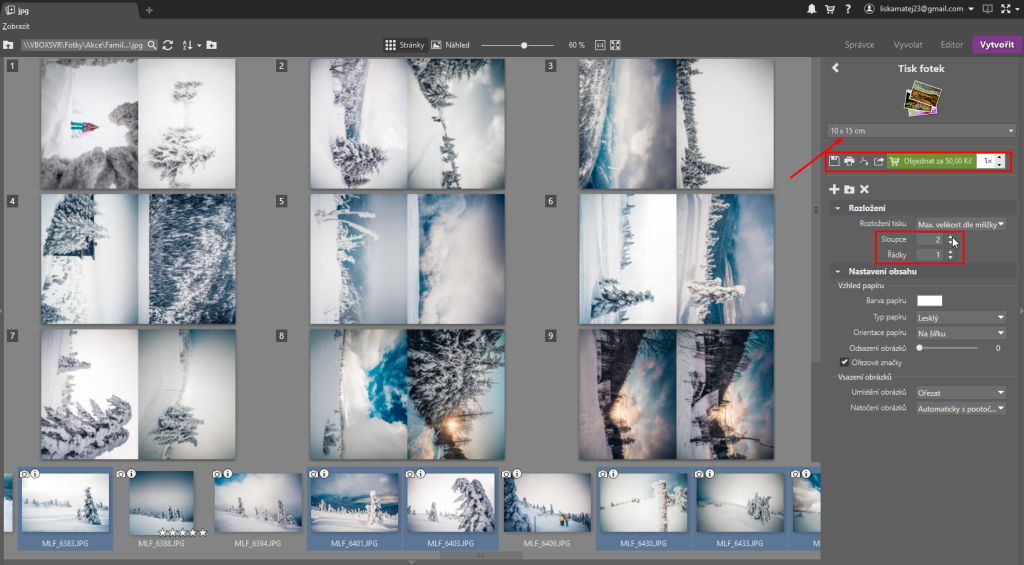Go back with the Tisk fotek arrow

835,68
